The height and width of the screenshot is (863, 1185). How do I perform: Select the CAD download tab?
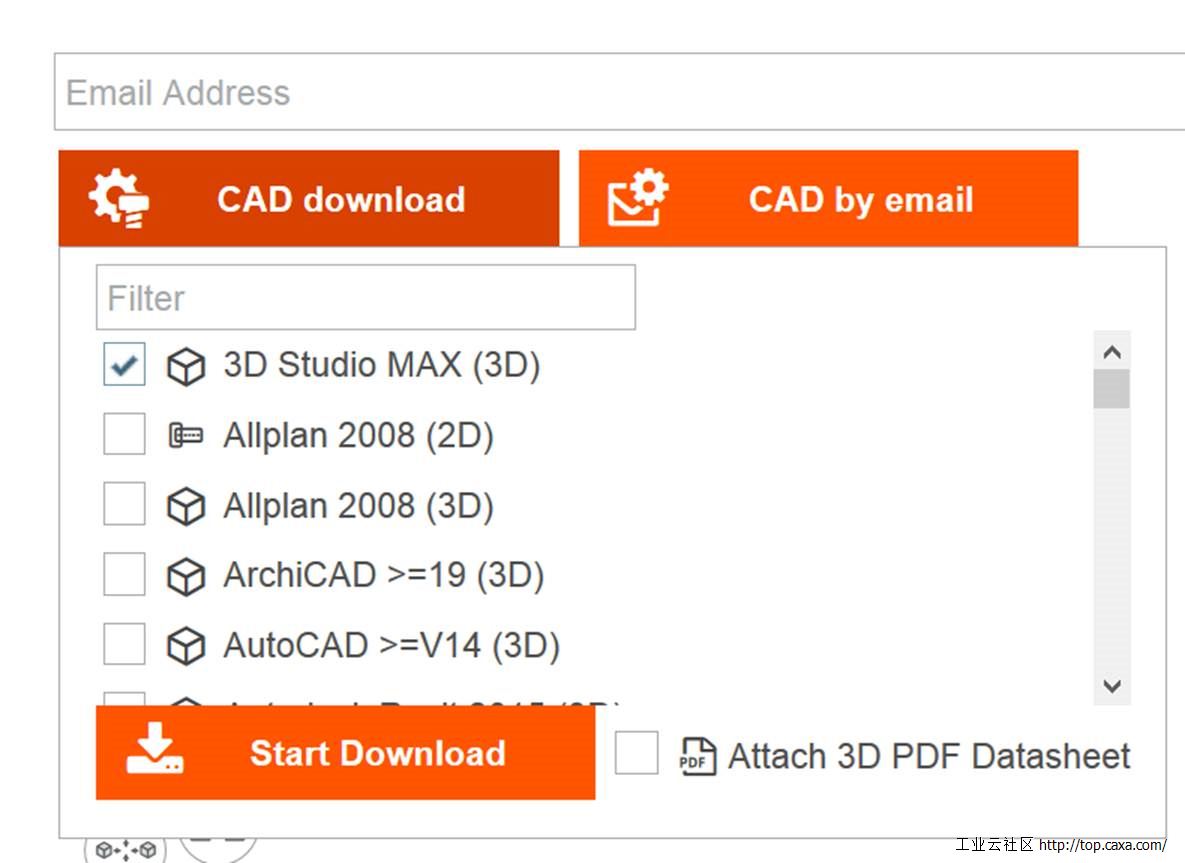(309, 198)
